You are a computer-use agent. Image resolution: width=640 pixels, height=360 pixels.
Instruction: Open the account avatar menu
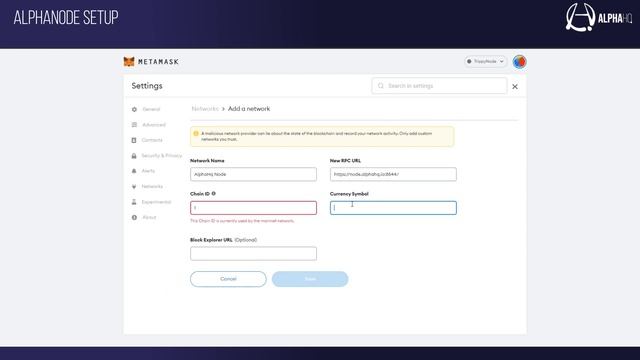tap(519, 62)
